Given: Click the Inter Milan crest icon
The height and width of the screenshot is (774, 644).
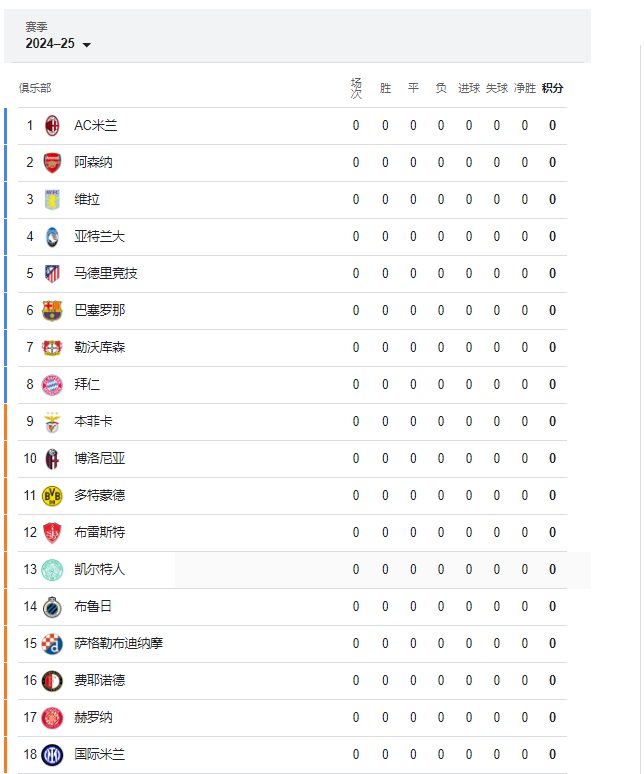Looking at the screenshot, I should coord(52,755).
